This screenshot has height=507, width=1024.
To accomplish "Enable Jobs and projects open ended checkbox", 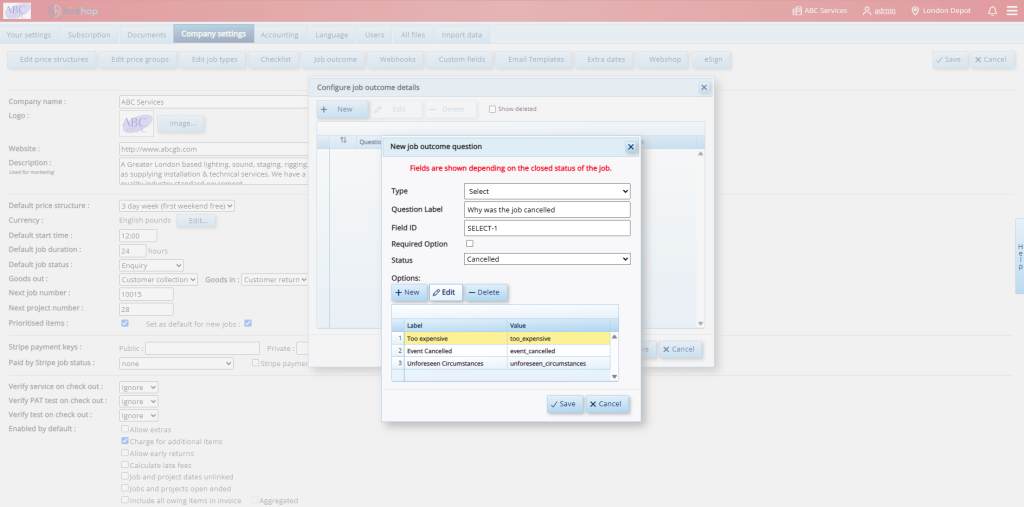I will click(125, 488).
